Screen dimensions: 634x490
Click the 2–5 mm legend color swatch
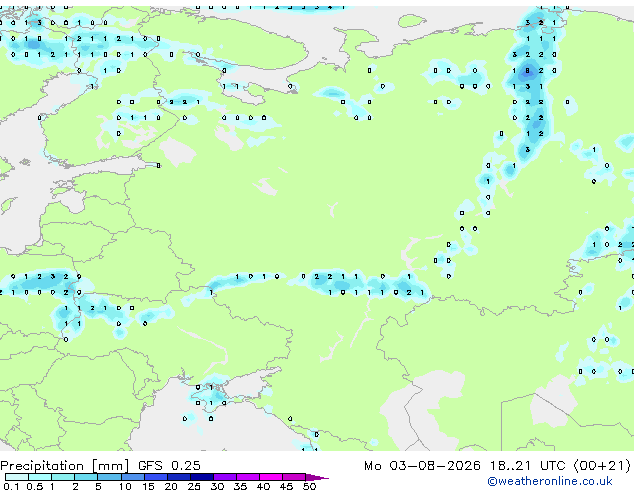[86, 477]
